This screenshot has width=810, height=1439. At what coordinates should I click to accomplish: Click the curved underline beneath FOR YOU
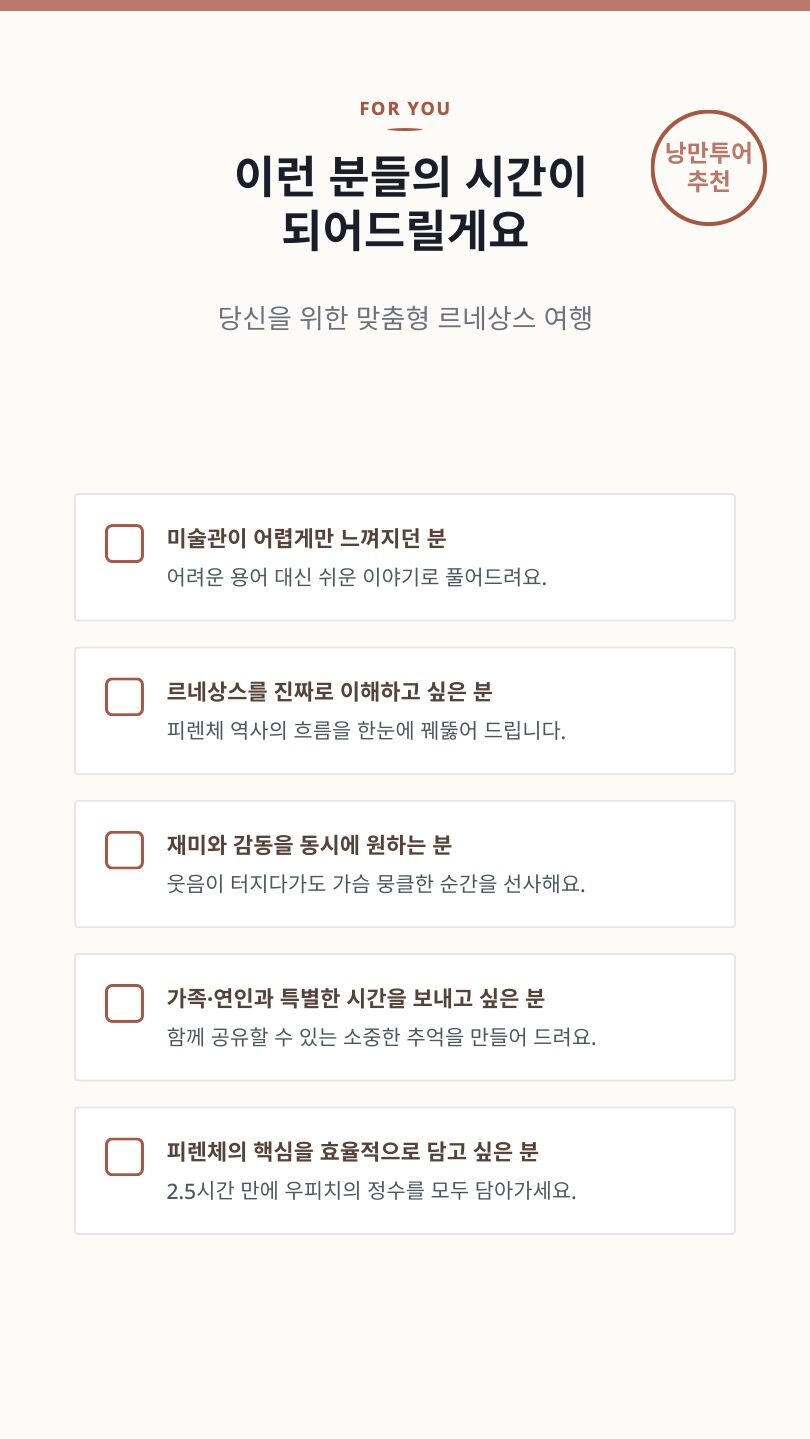tap(405, 129)
